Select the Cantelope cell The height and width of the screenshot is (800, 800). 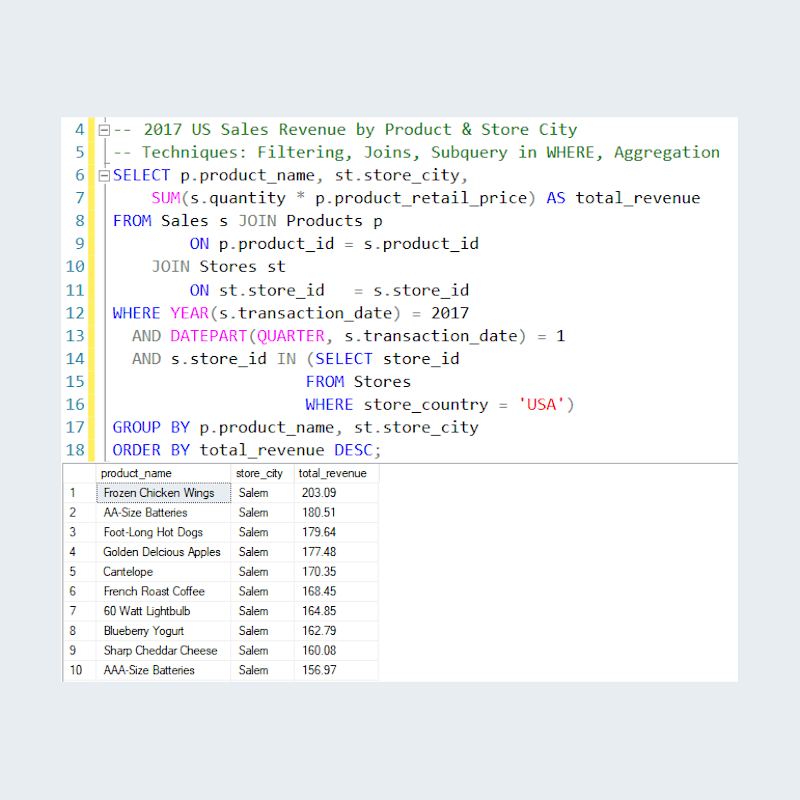pos(163,572)
